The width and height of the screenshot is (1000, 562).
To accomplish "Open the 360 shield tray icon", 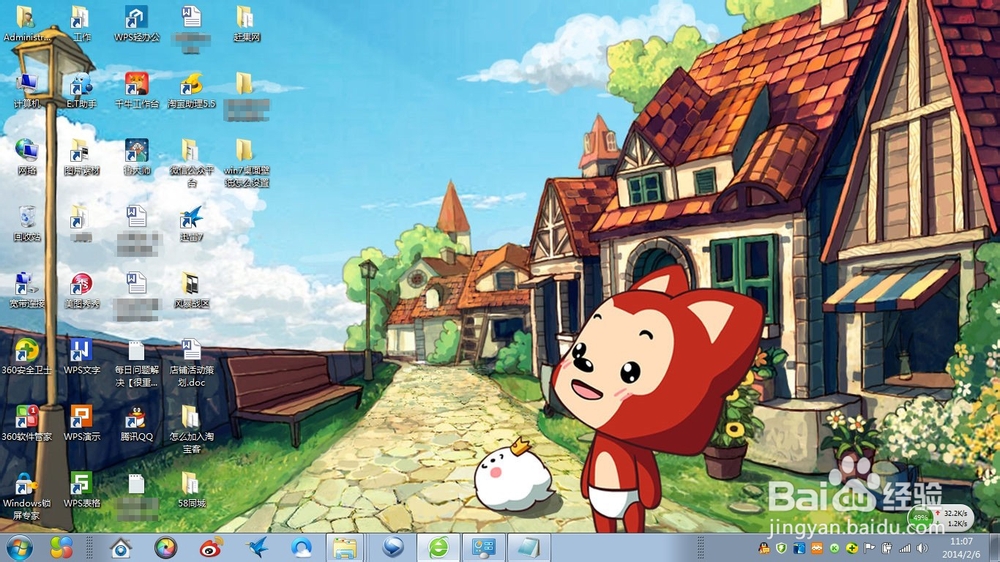I will pyautogui.click(x=781, y=549).
